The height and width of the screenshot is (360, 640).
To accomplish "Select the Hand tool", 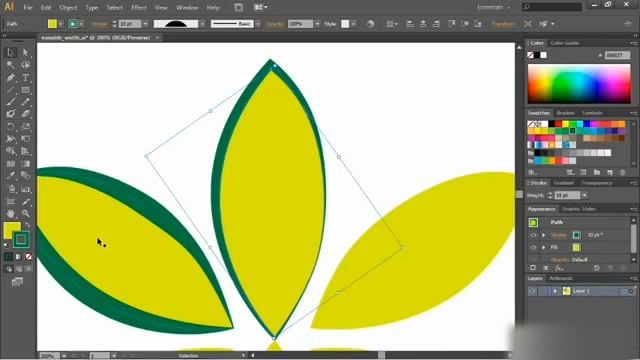I will tap(11, 213).
